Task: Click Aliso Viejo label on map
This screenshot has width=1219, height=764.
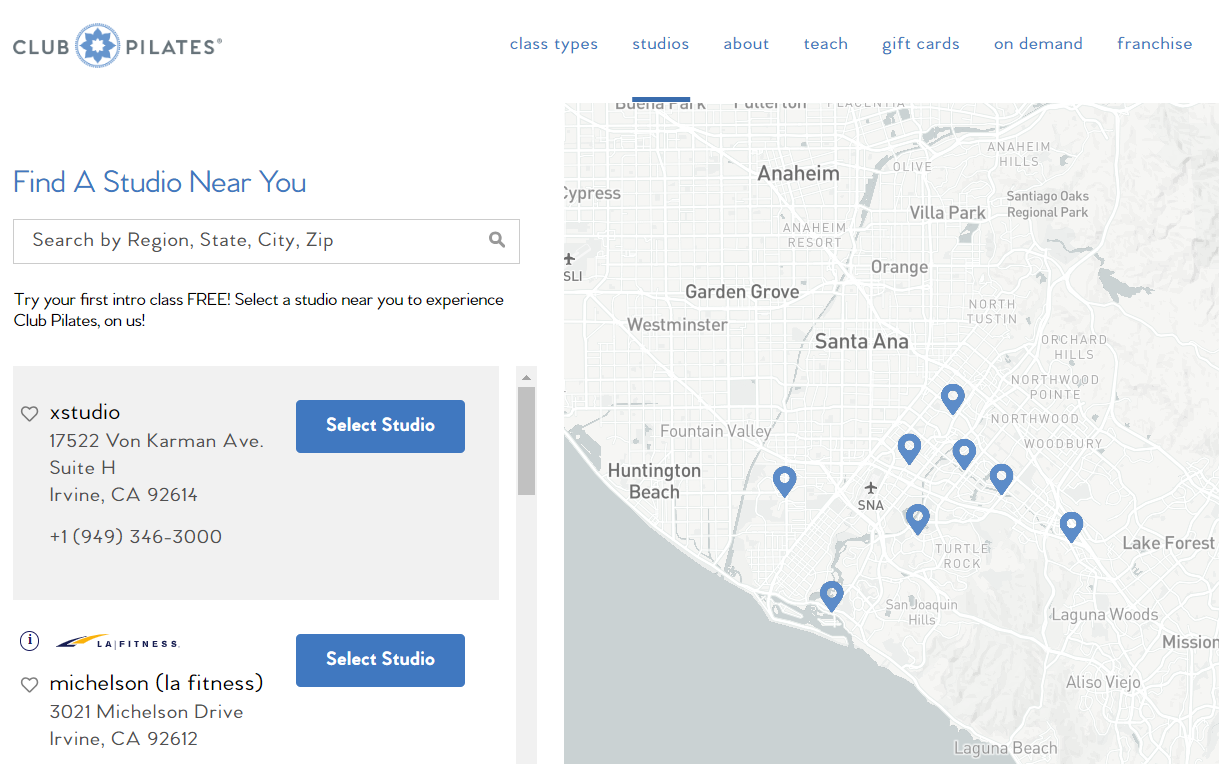Action: click(x=1103, y=683)
